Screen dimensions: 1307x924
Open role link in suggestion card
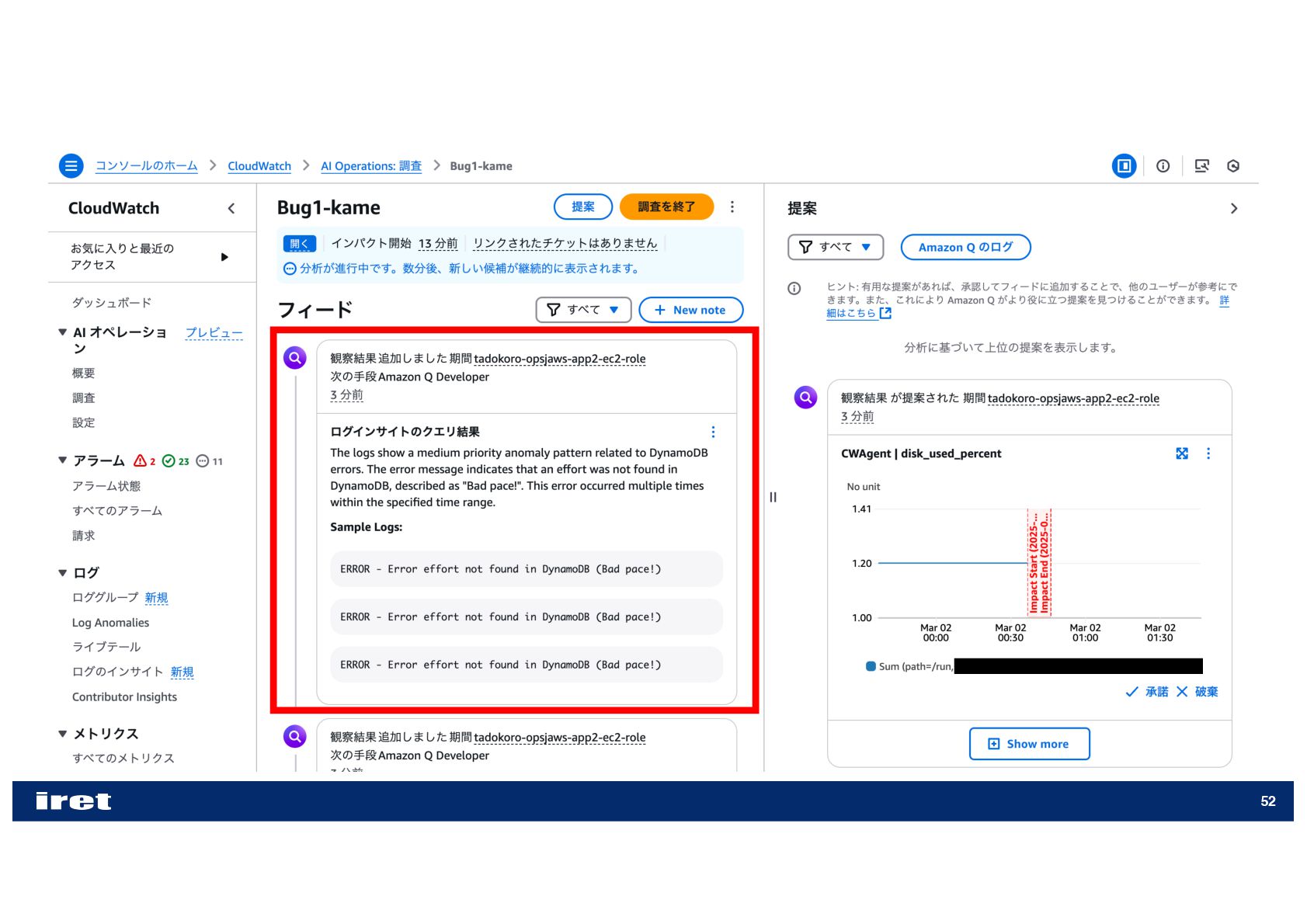[1073, 398]
